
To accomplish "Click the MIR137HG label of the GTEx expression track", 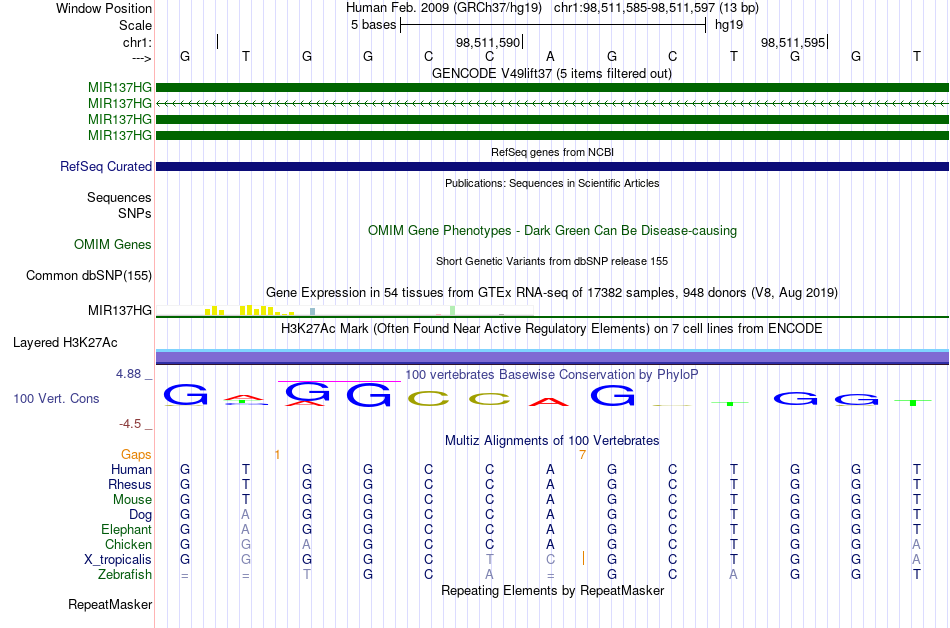I will tap(119, 311).
